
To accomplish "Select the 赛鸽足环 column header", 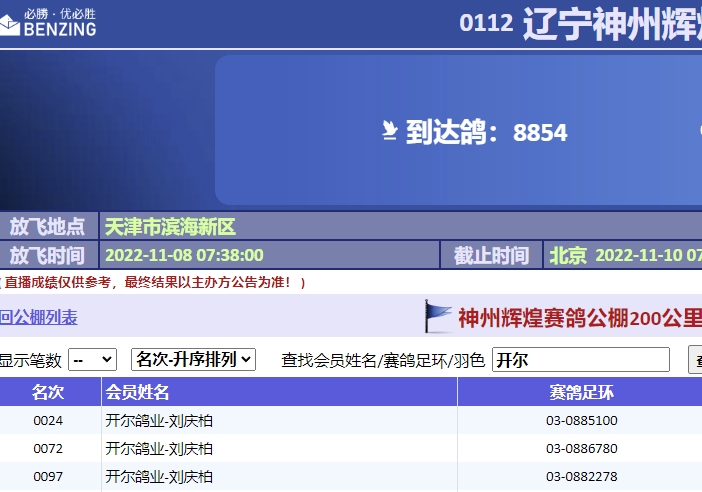I will [581, 392].
